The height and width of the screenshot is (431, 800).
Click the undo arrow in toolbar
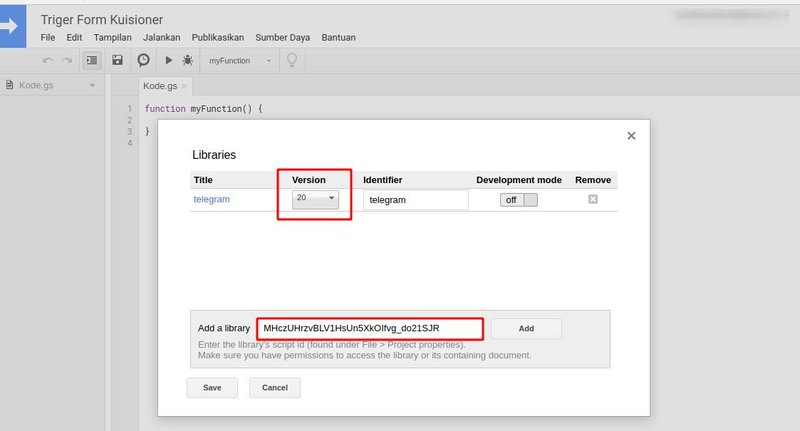(x=48, y=61)
